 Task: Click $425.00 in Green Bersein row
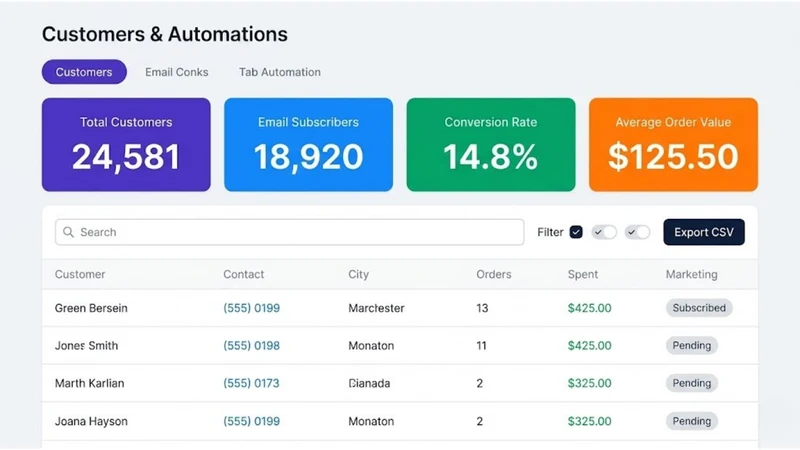click(x=589, y=308)
